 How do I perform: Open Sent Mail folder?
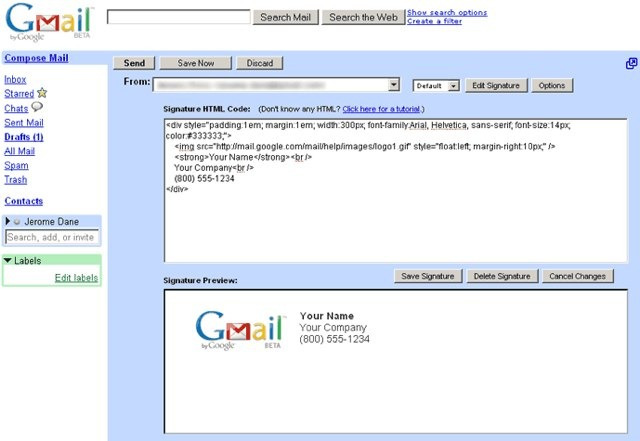[24, 122]
